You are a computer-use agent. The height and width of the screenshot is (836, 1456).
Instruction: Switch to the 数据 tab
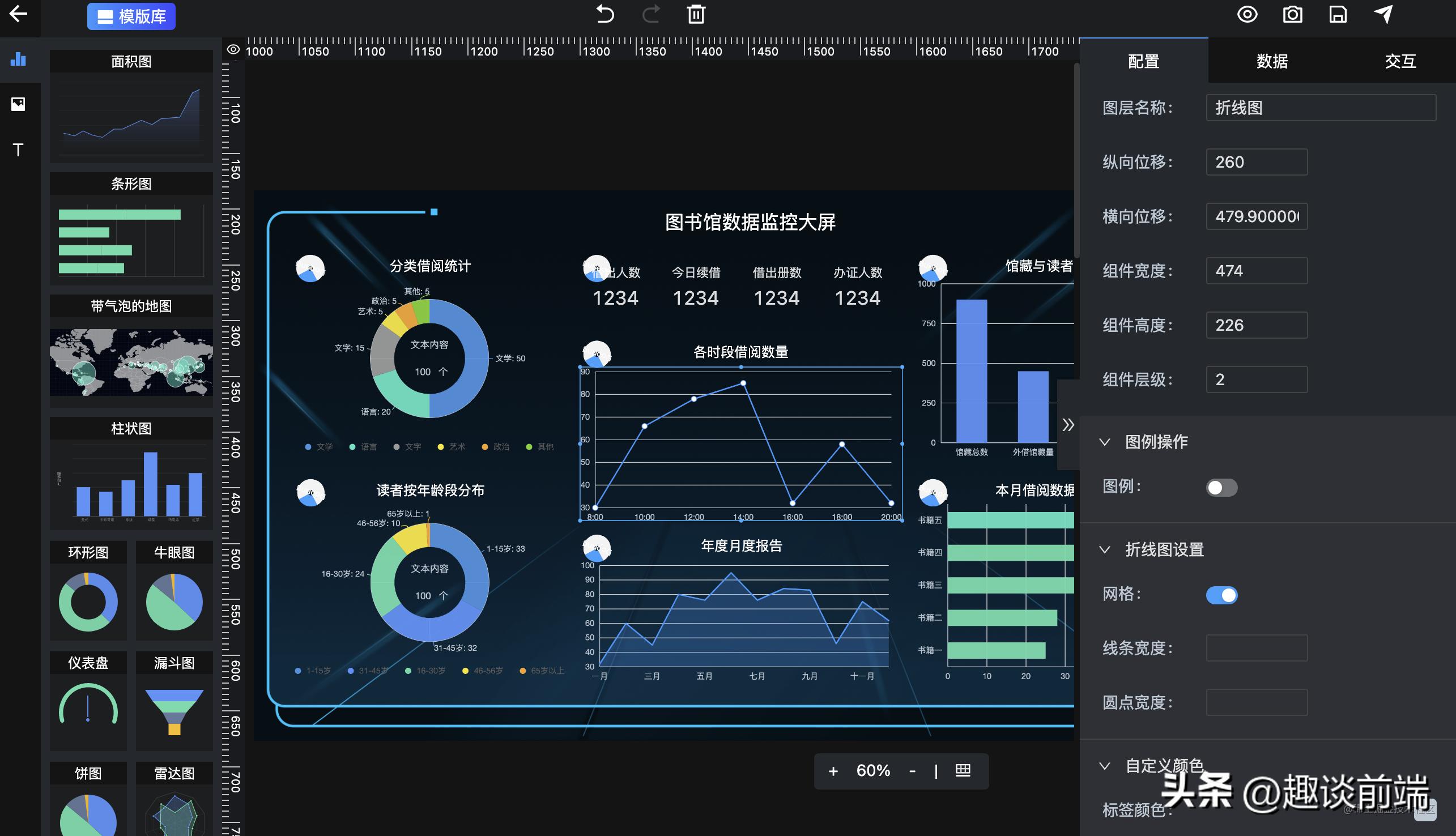point(1272,61)
